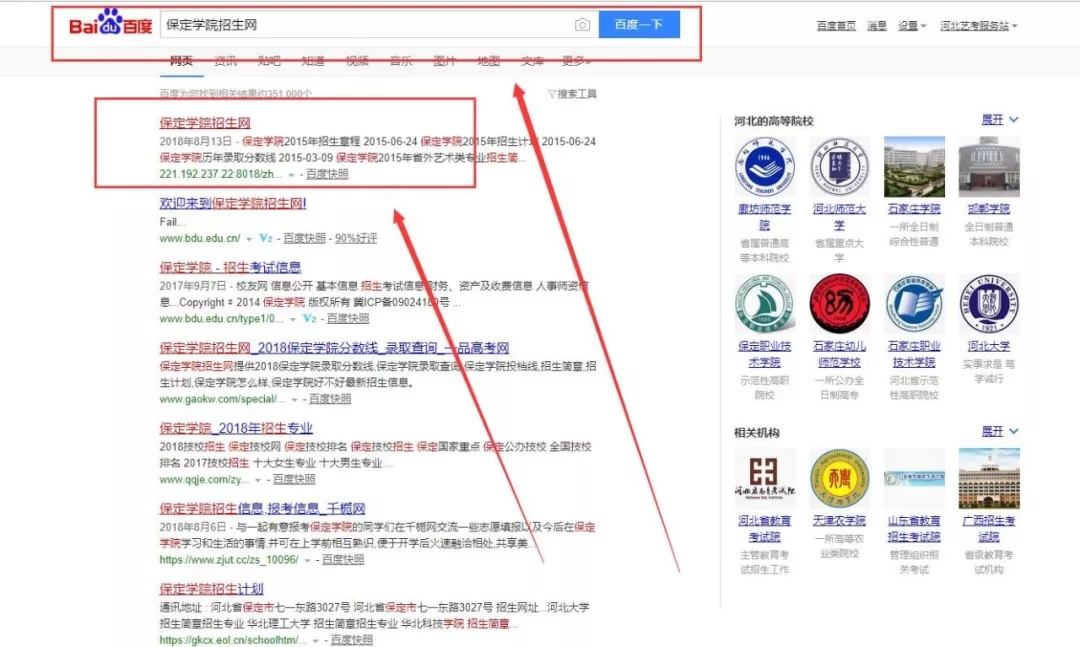Open the 音乐 tab
The height and width of the screenshot is (647, 1080).
point(401,61)
